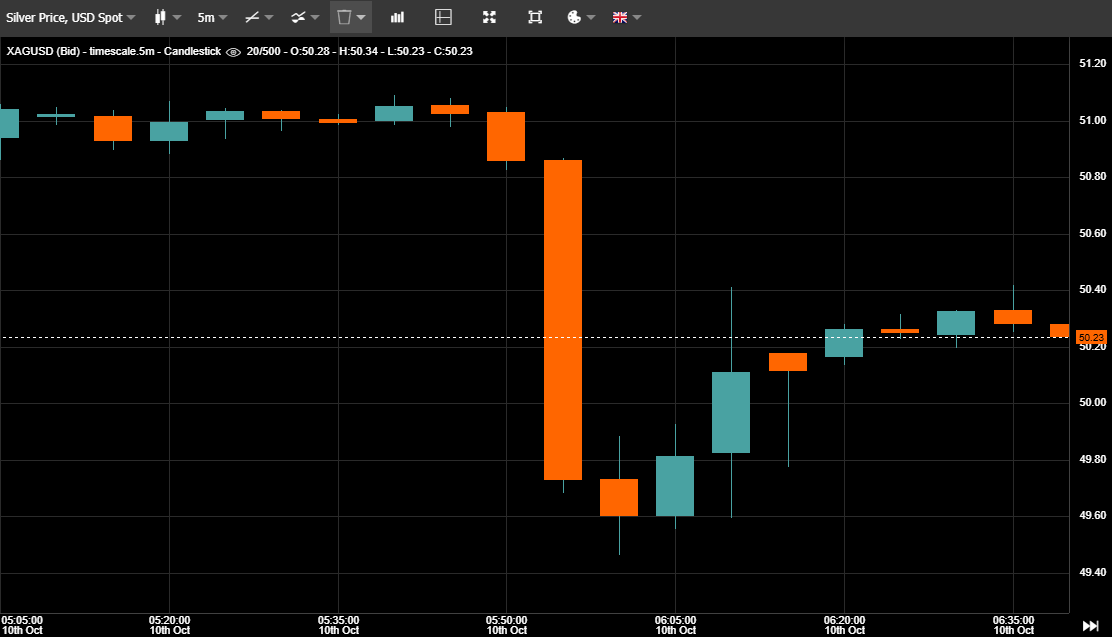Click the indicators/studies icon

298,17
